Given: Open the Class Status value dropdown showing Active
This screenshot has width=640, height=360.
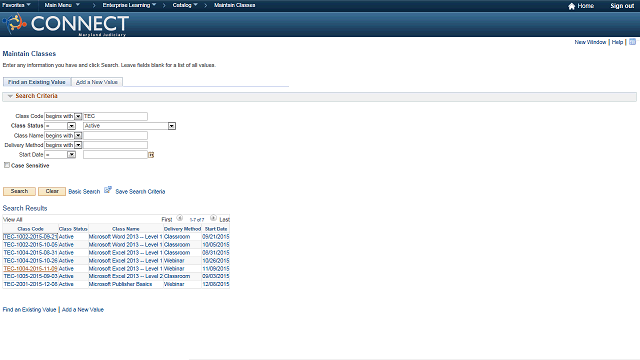Looking at the screenshot, I should 172,126.
